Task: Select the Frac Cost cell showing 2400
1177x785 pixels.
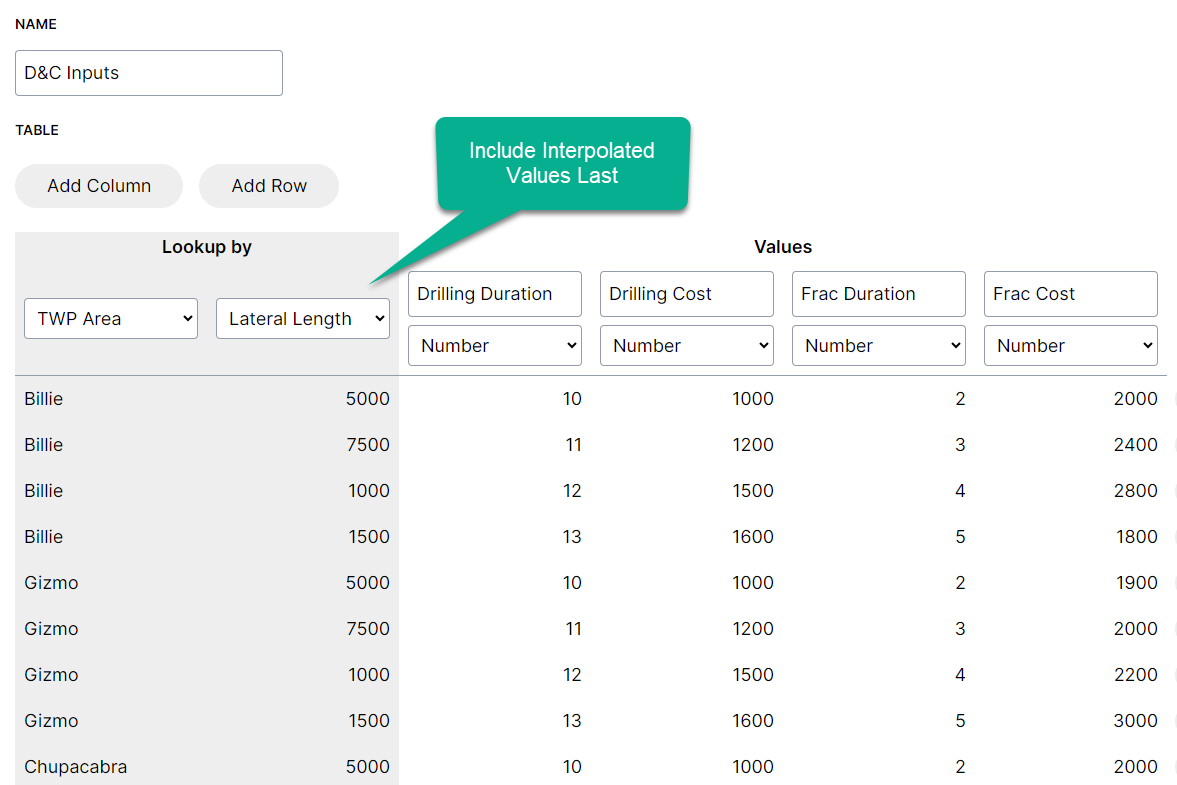Action: coord(1135,445)
